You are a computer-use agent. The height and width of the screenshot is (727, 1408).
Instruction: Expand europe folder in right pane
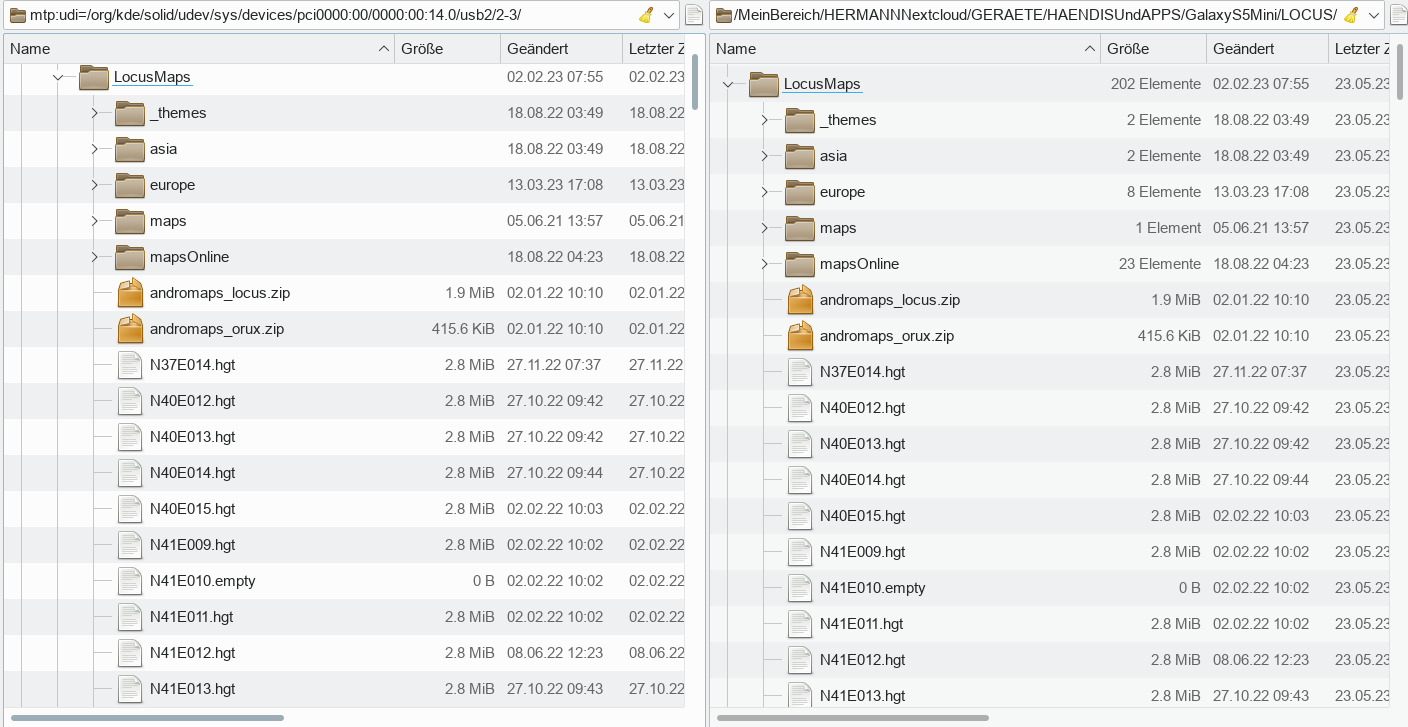coord(764,192)
